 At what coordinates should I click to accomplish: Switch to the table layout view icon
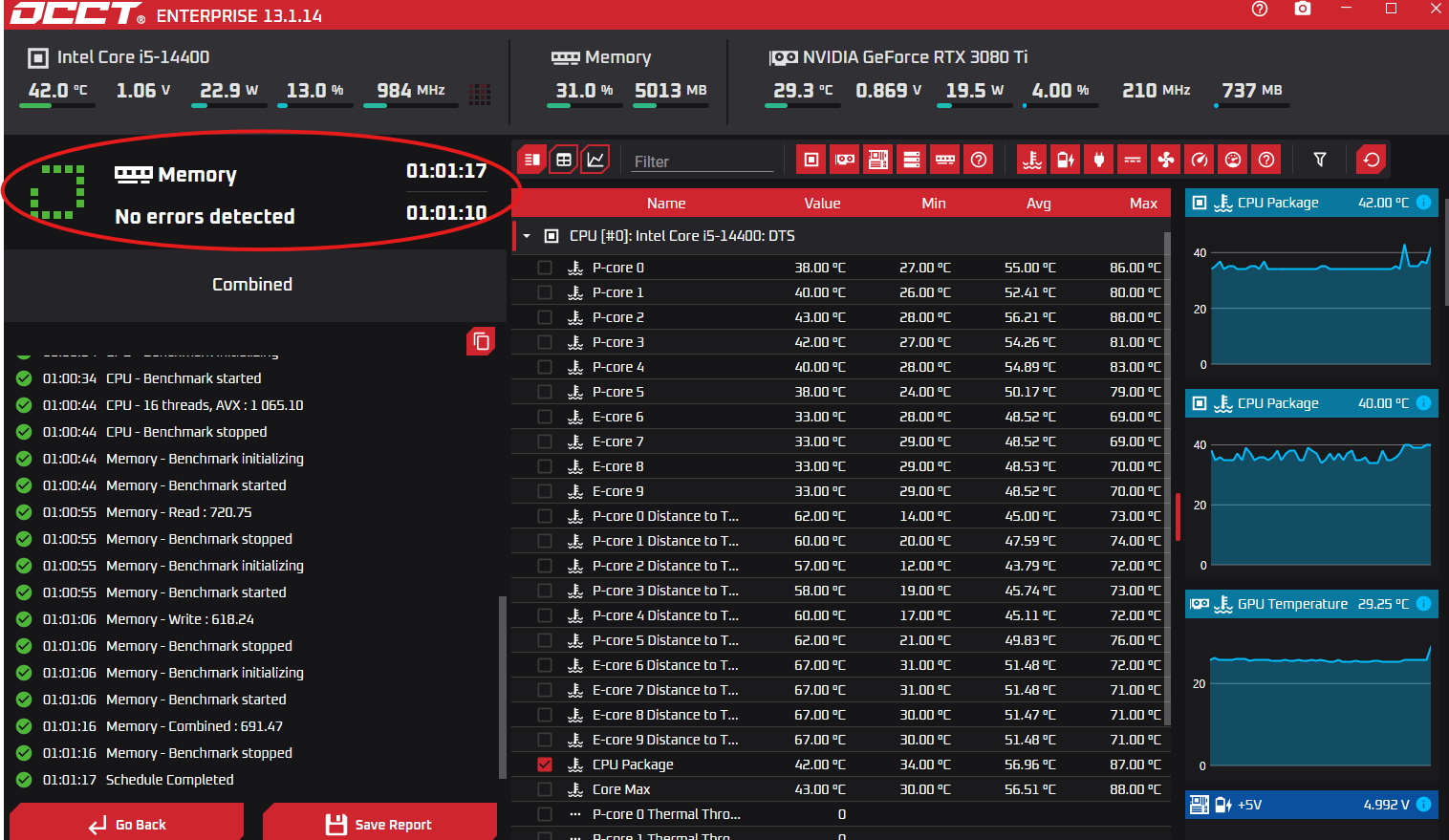coord(564,160)
